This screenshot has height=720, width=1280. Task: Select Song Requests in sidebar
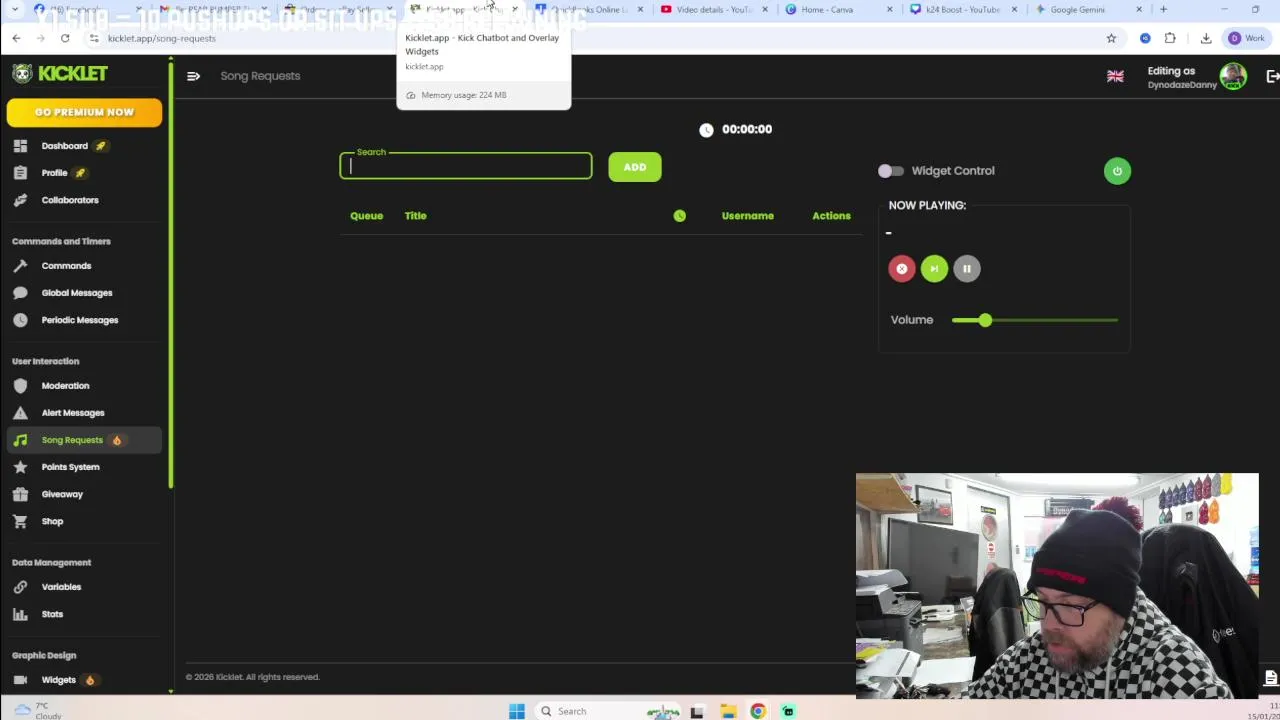click(83, 440)
